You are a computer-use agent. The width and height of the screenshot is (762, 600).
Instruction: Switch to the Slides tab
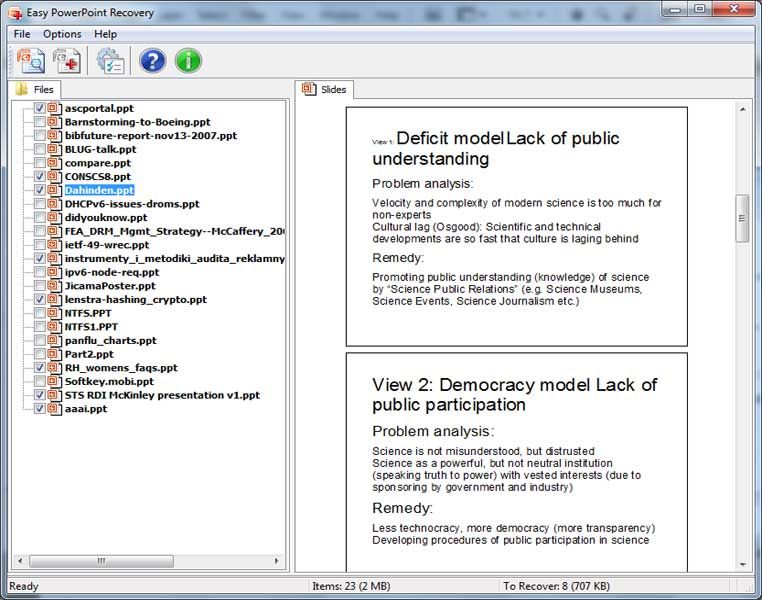click(x=324, y=89)
